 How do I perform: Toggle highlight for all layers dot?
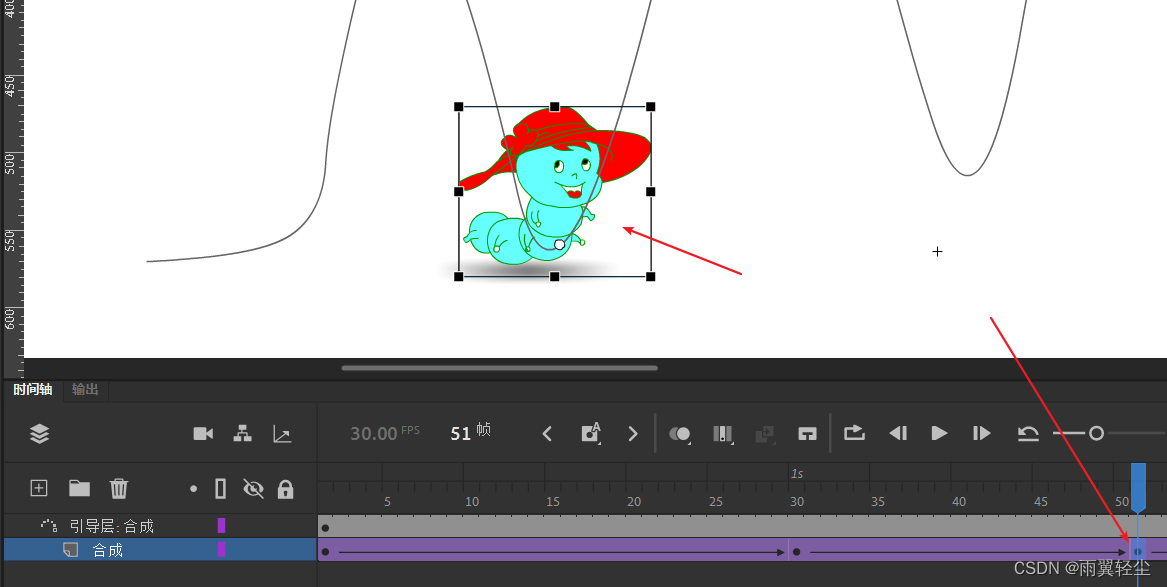click(194, 489)
